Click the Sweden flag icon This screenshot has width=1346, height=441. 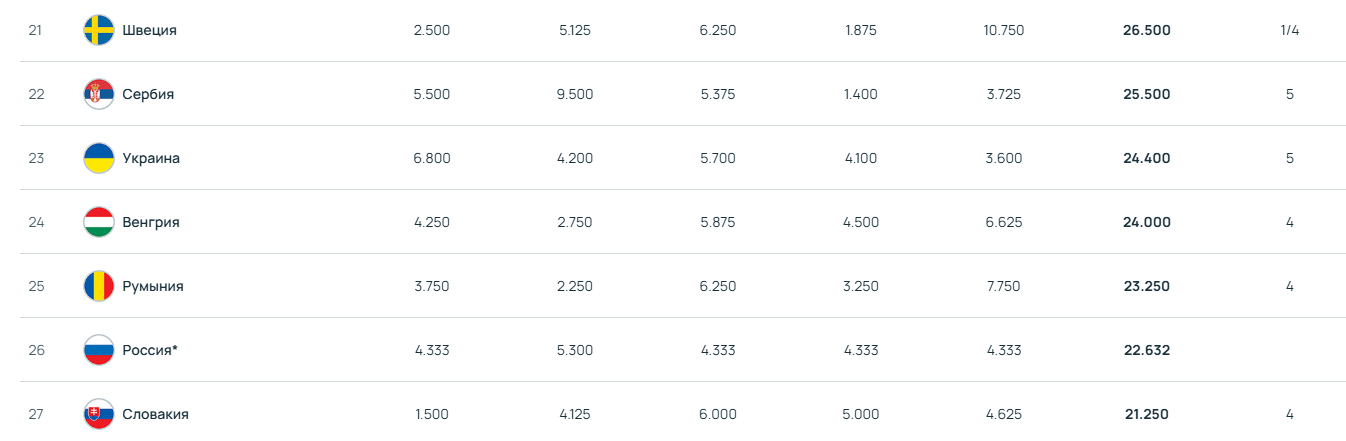click(99, 30)
